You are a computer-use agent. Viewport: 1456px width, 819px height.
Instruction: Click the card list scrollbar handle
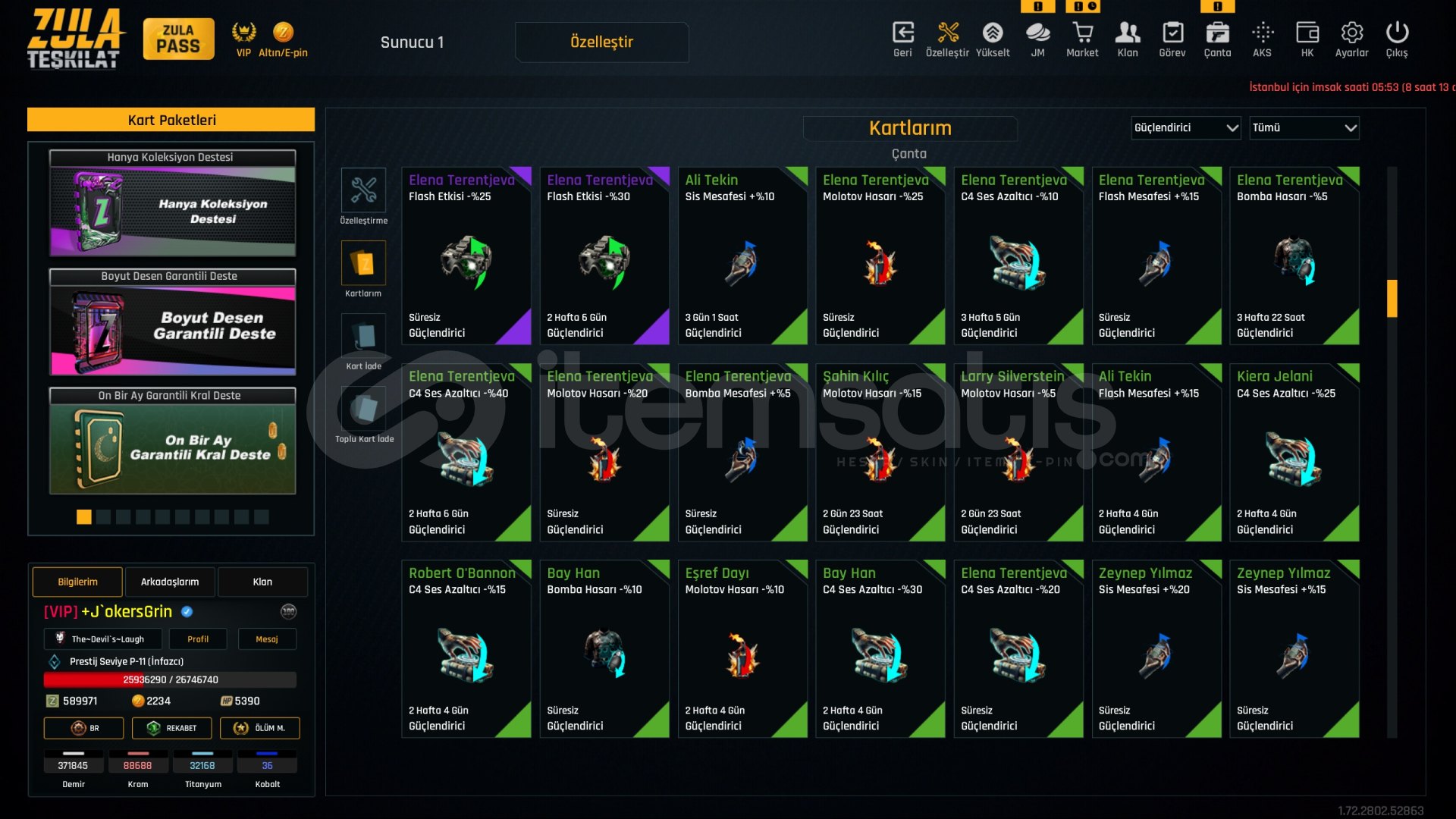1392,298
